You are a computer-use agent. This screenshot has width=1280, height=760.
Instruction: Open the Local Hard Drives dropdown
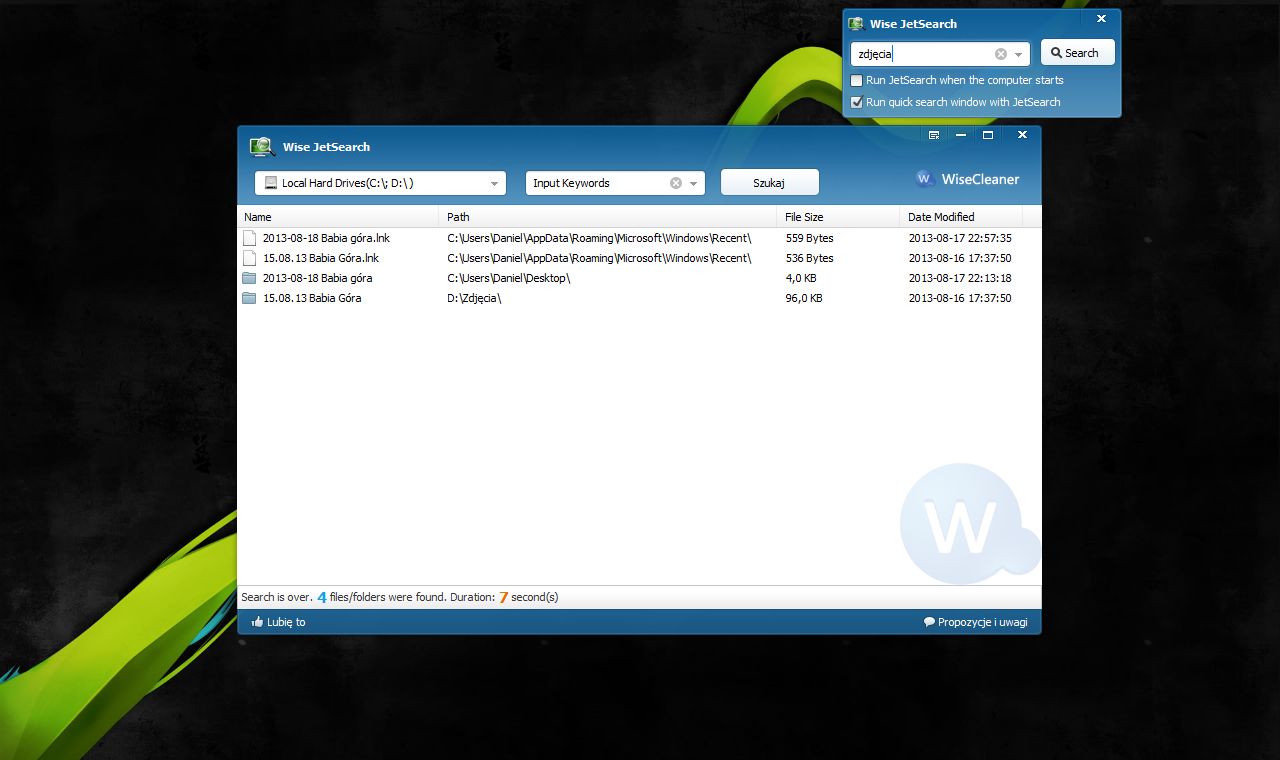point(380,183)
